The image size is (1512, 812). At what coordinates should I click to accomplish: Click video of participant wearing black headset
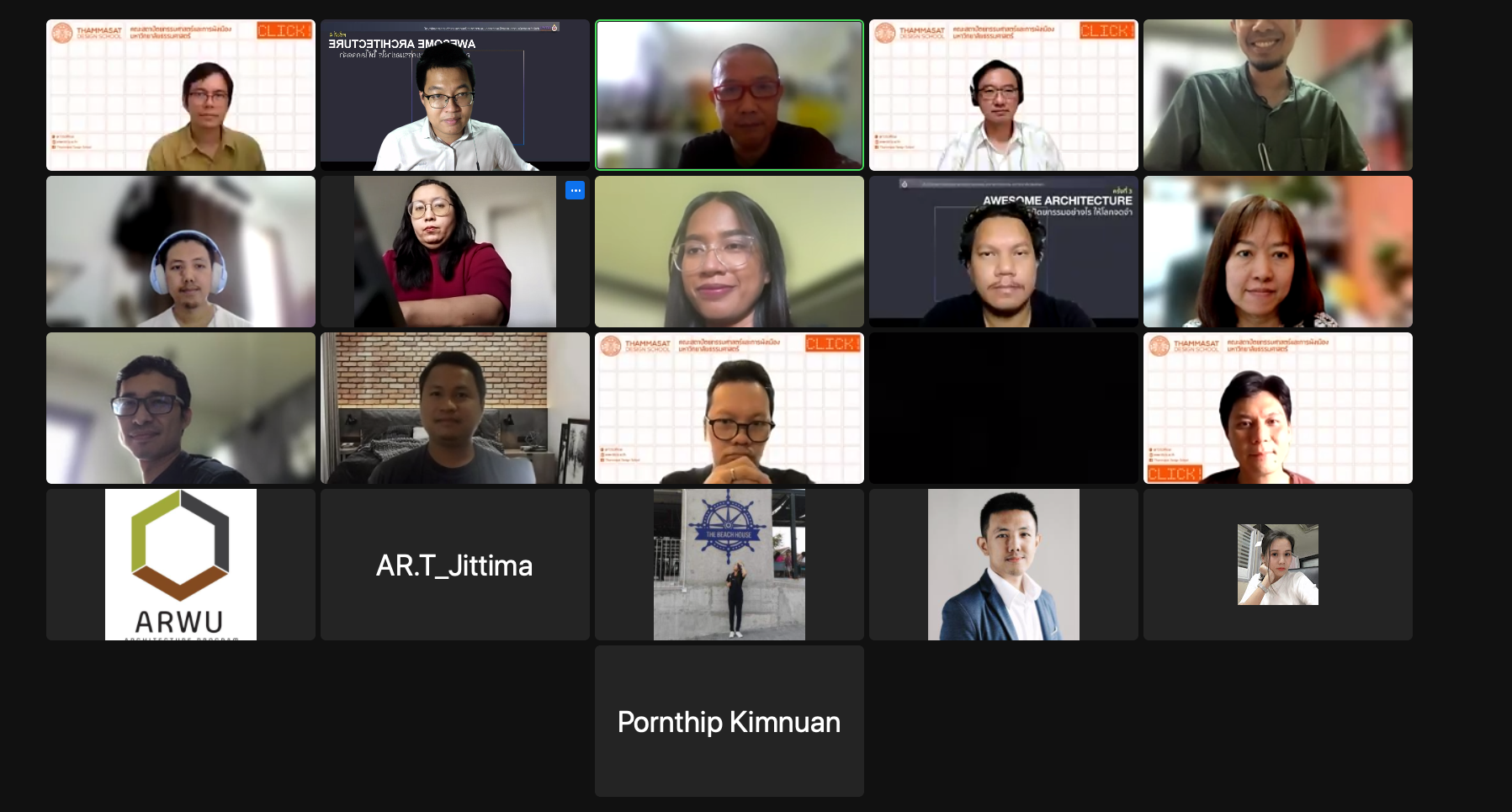click(1004, 95)
